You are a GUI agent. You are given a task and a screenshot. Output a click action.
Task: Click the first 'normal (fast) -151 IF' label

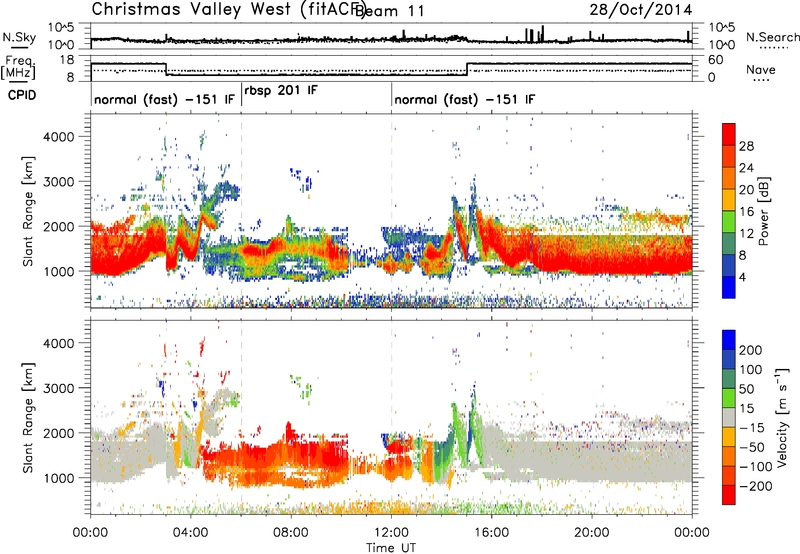pyautogui.click(x=164, y=99)
